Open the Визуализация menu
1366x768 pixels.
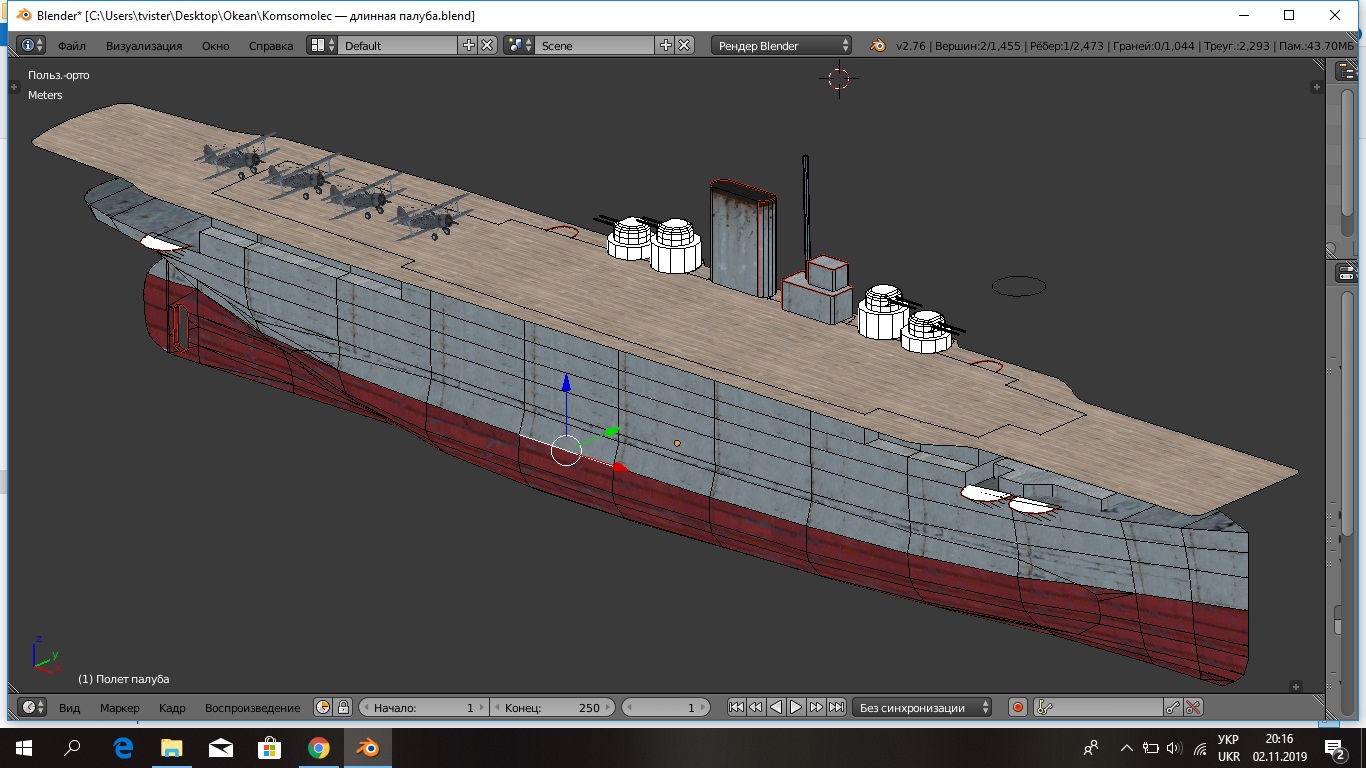pyautogui.click(x=144, y=46)
